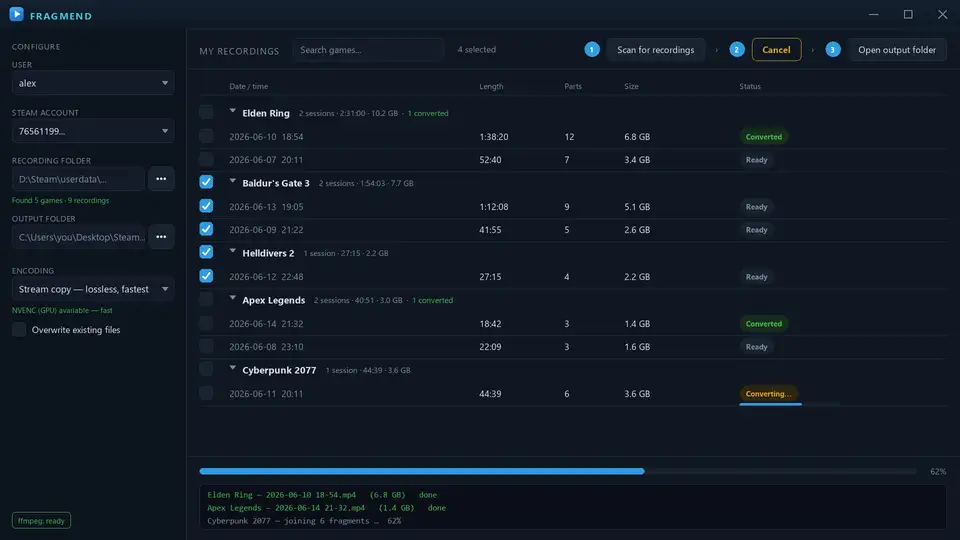Screen dimensions: 960x540
Task: Check the Apex Legends group checkbox
Action: [206, 299]
